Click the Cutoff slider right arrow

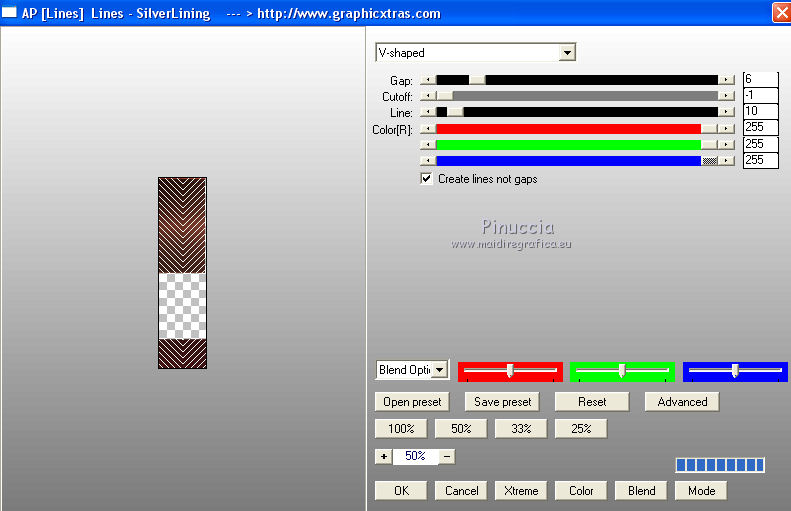[726, 96]
